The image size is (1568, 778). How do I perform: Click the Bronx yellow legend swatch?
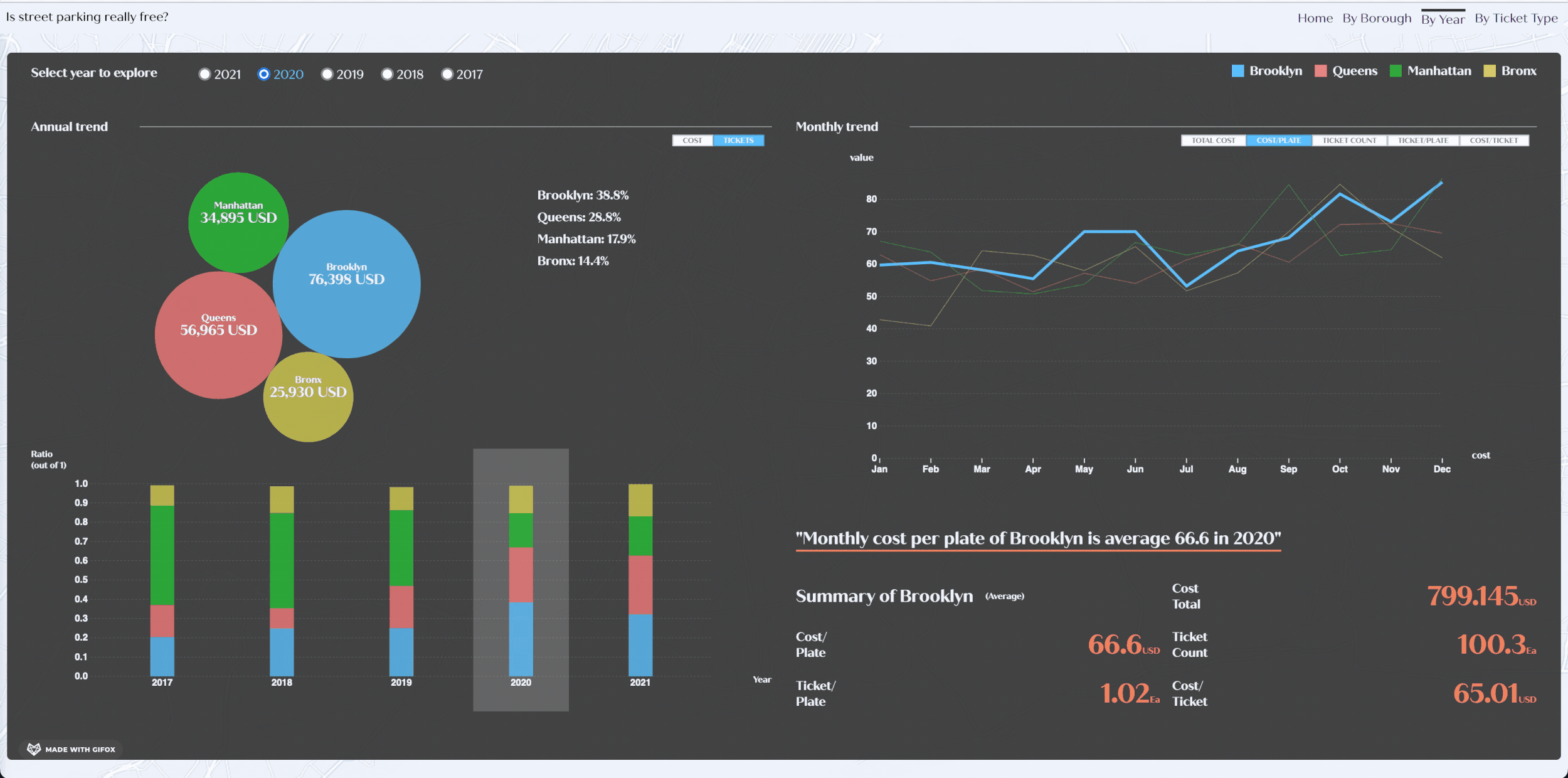point(1489,71)
